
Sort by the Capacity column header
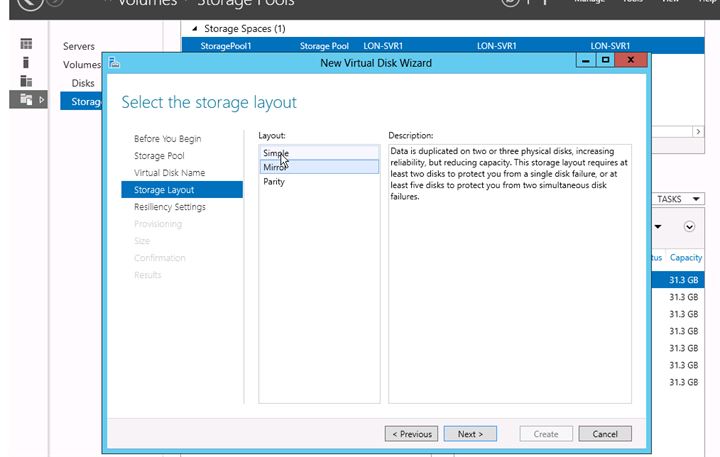686,257
